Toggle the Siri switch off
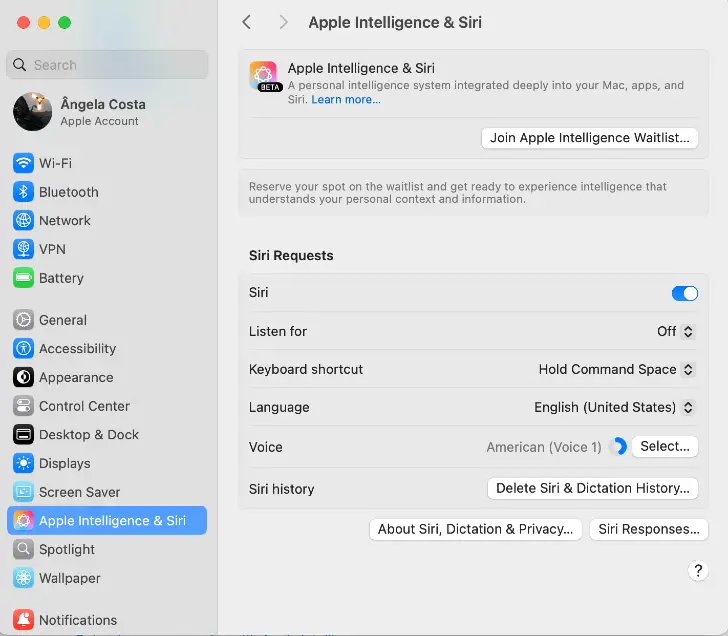The height and width of the screenshot is (636, 728). pos(684,293)
